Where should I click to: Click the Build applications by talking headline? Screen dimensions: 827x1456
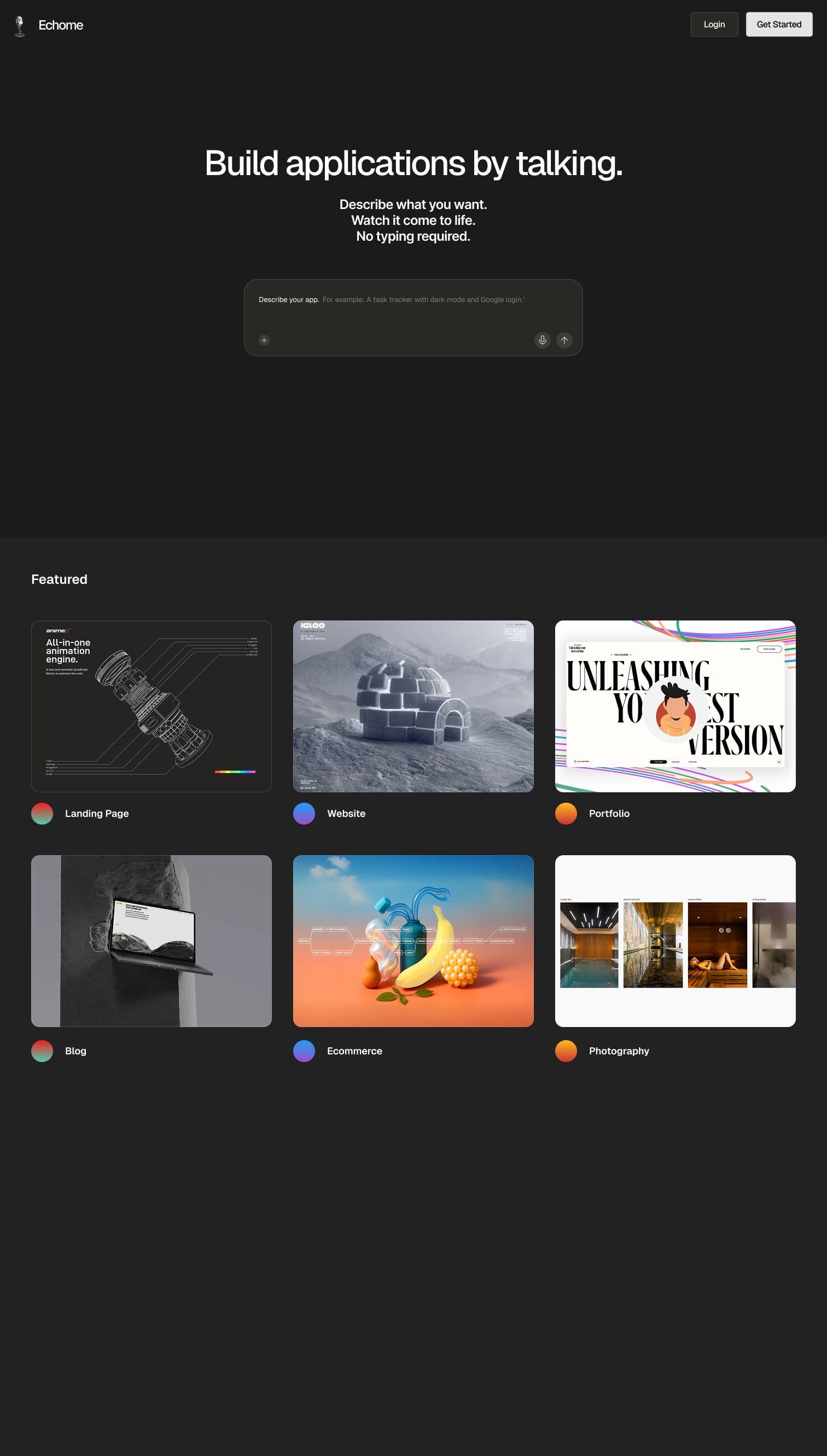click(413, 164)
